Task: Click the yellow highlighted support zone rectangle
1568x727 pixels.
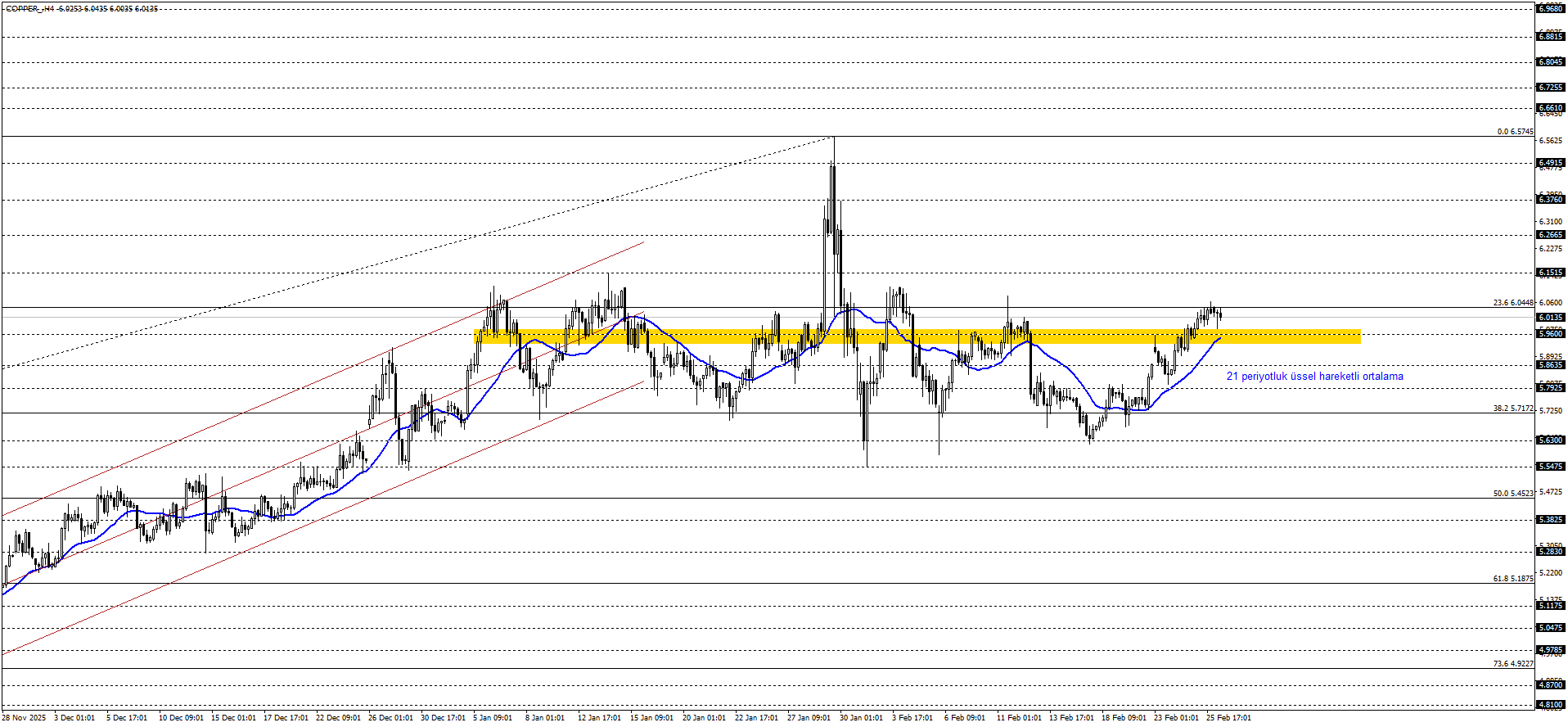Action: [917, 336]
